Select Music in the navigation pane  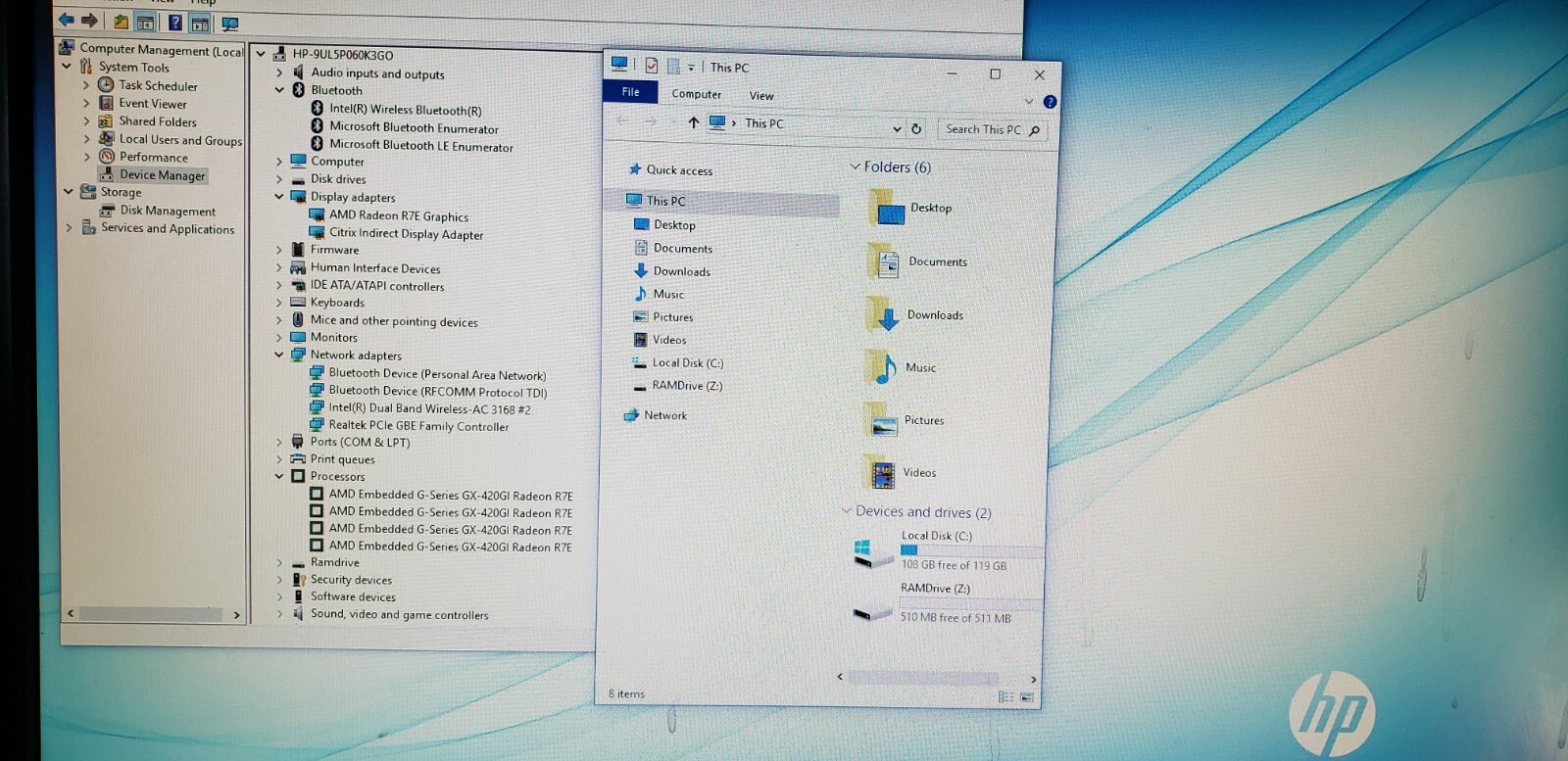(668, 294)
